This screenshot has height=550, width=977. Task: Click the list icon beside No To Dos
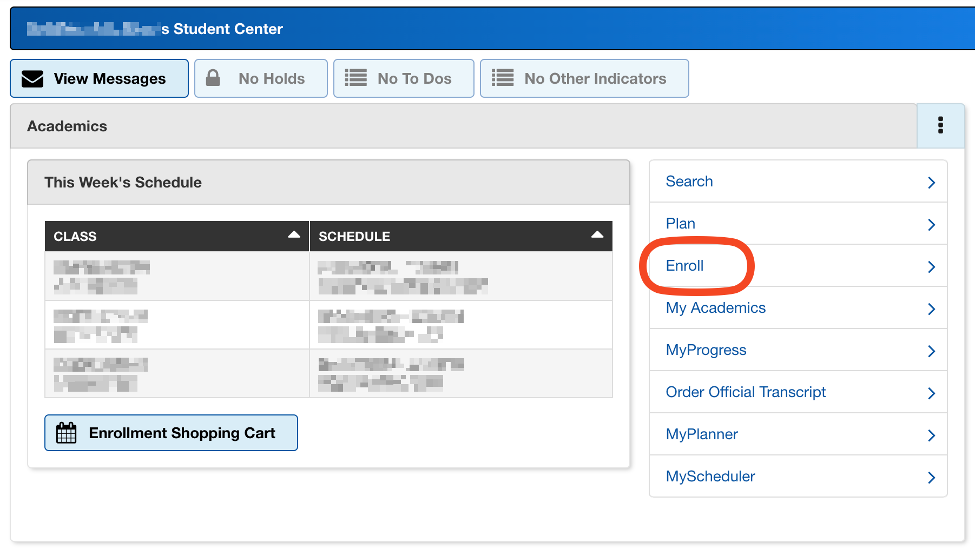coord(356,78)
